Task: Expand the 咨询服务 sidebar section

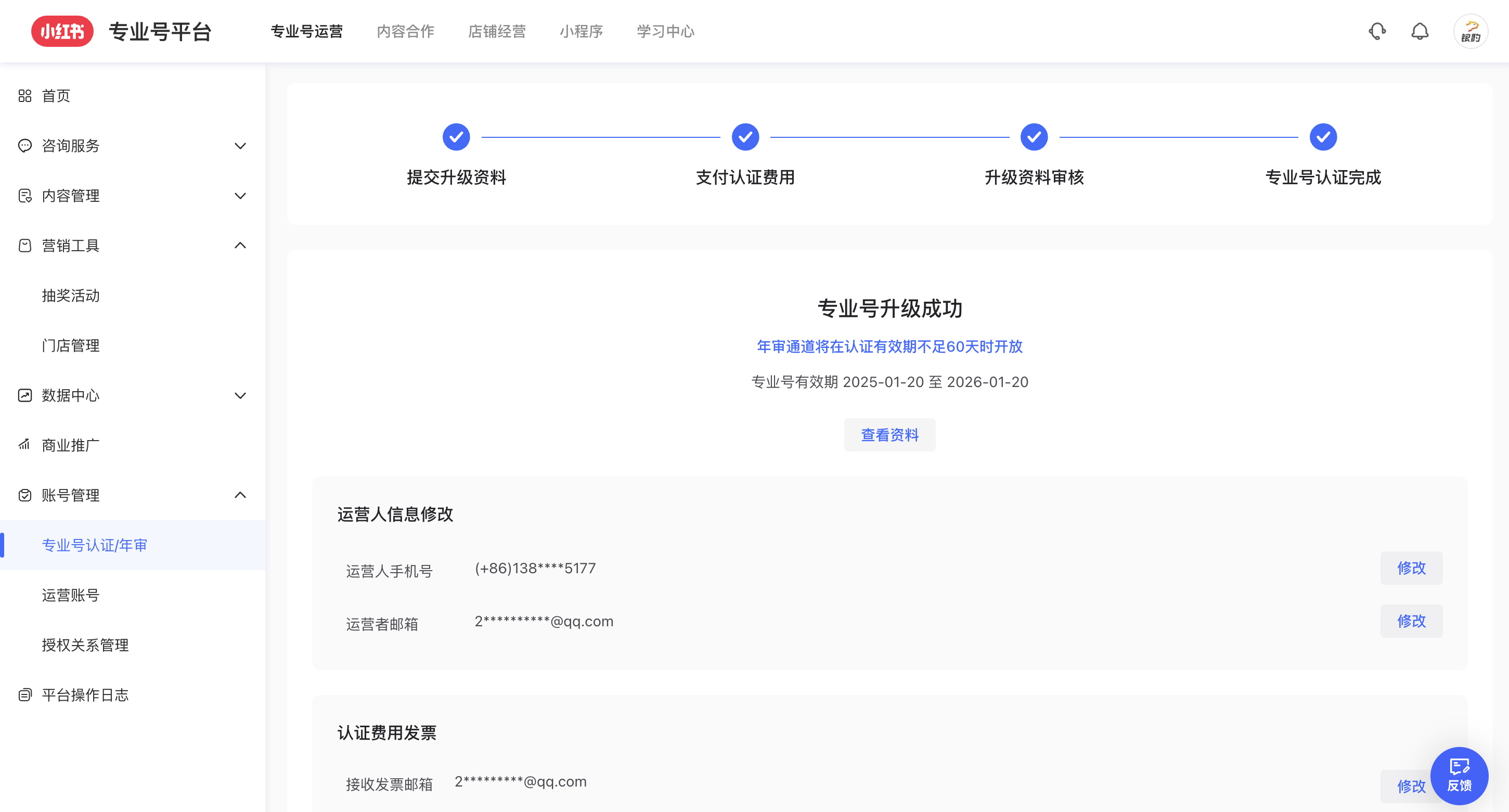Action: [x=240, y=146]
